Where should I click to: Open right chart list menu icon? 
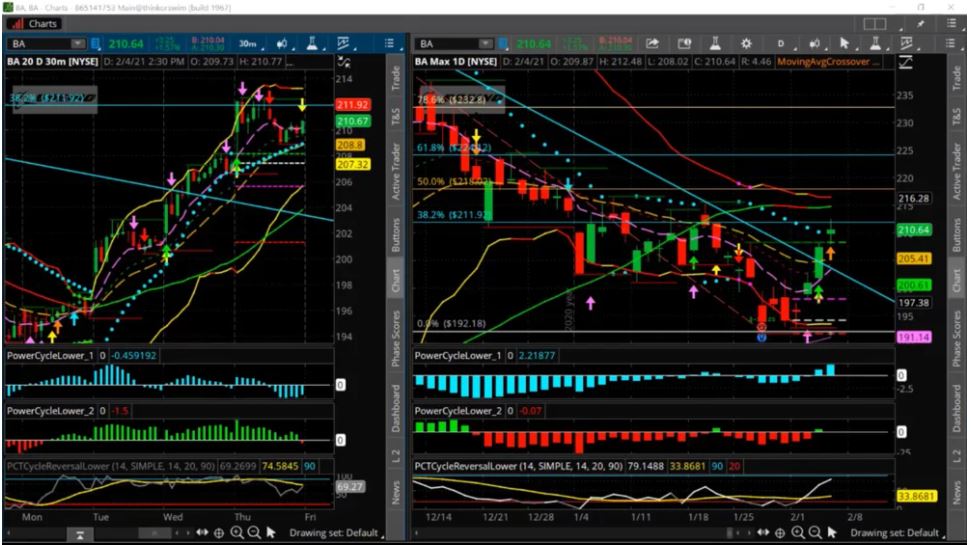[950, 43]
